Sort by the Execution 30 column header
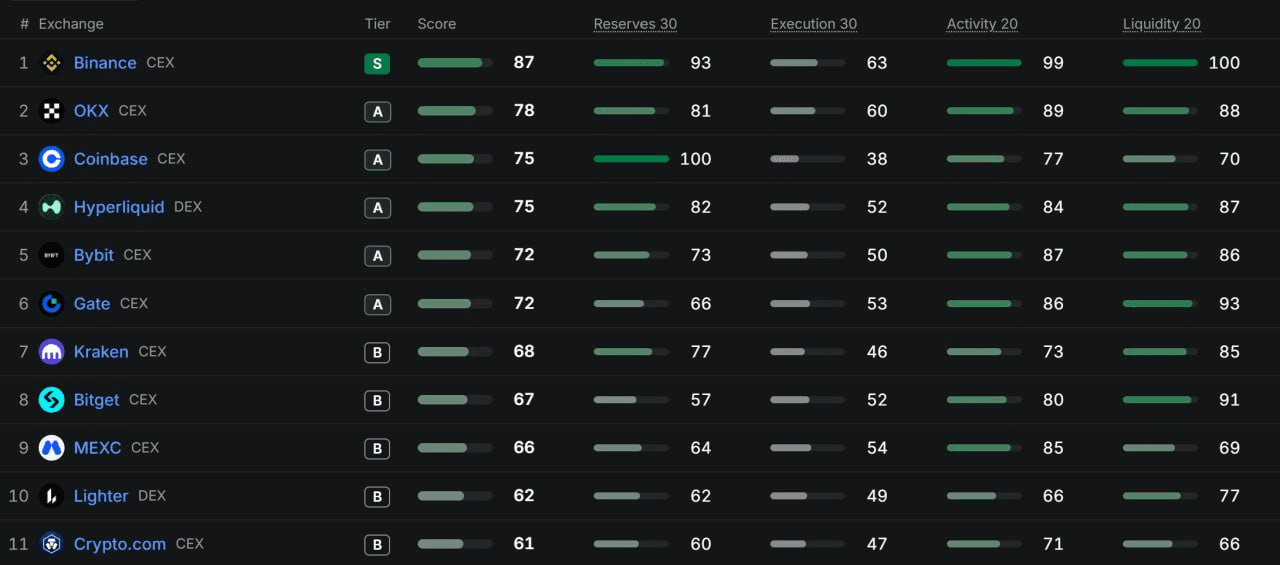The image size is (1280, 565). click(814, 24)
